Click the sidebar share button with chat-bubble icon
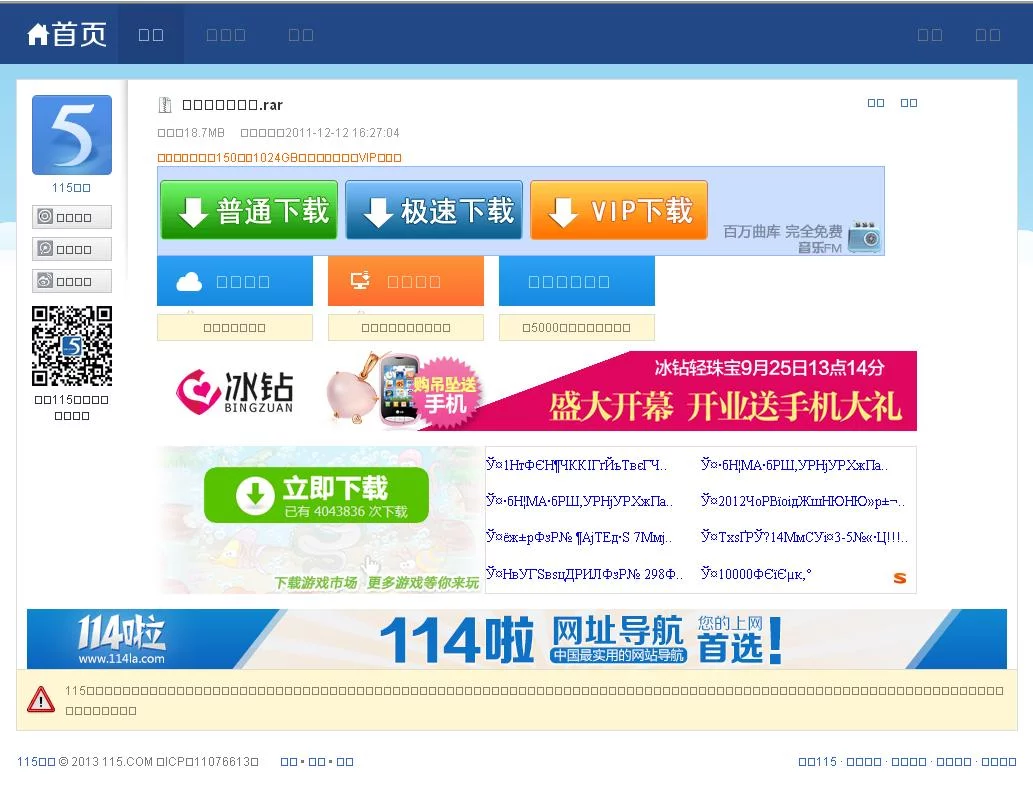1033x792 pixels. tap(72, 249)
